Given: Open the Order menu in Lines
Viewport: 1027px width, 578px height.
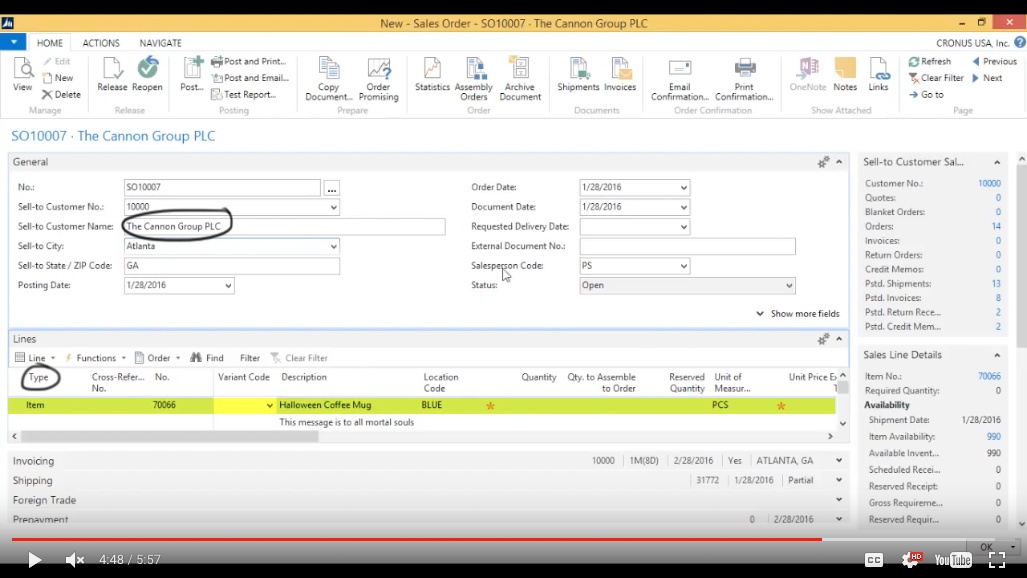Looking at the screenshot, I should click(x=158, y=358).
